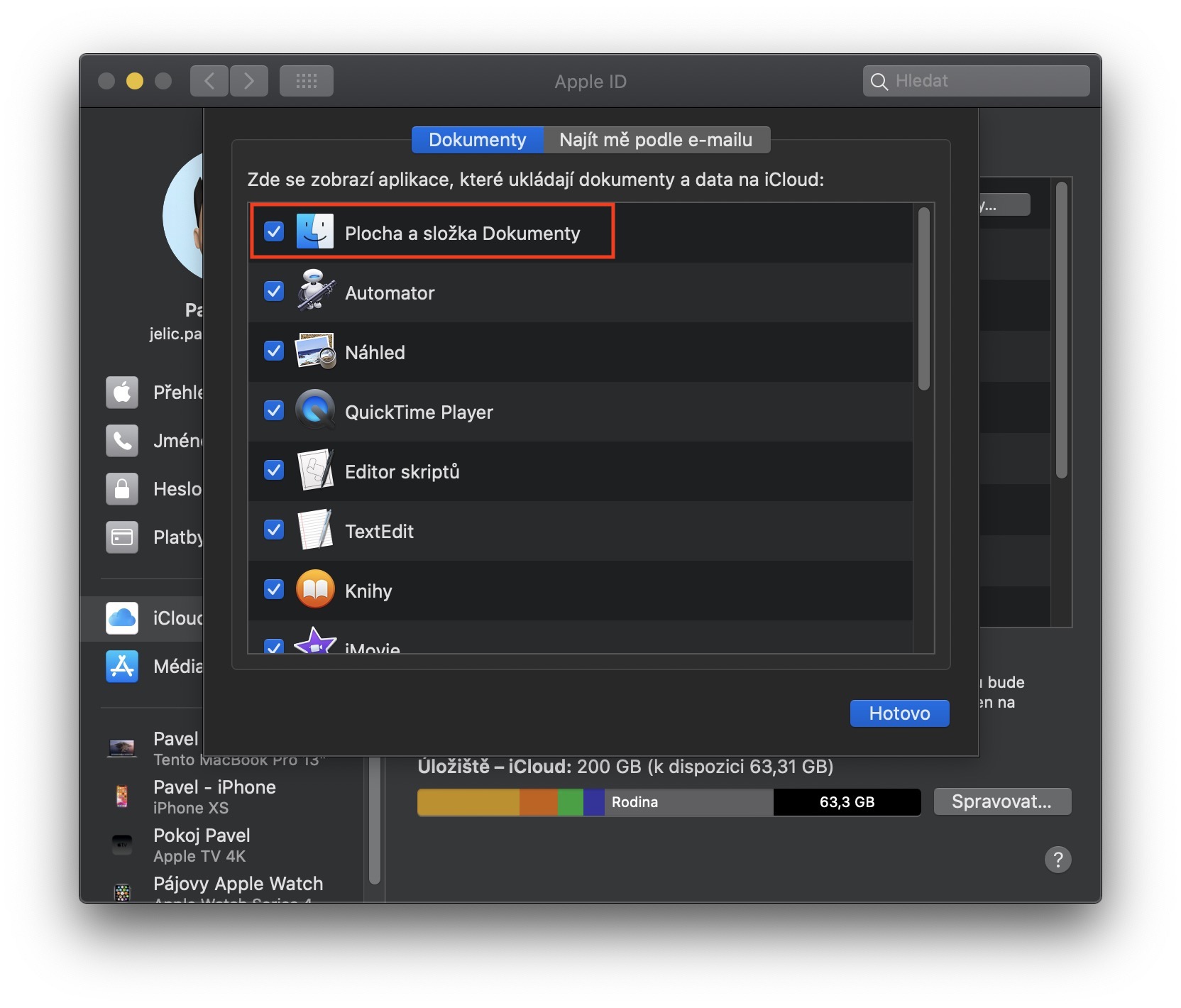The height and width of the screenshot is (1008, 1181).
Task: Click the Náhled app icon
Action: click(x=315, y=351)
